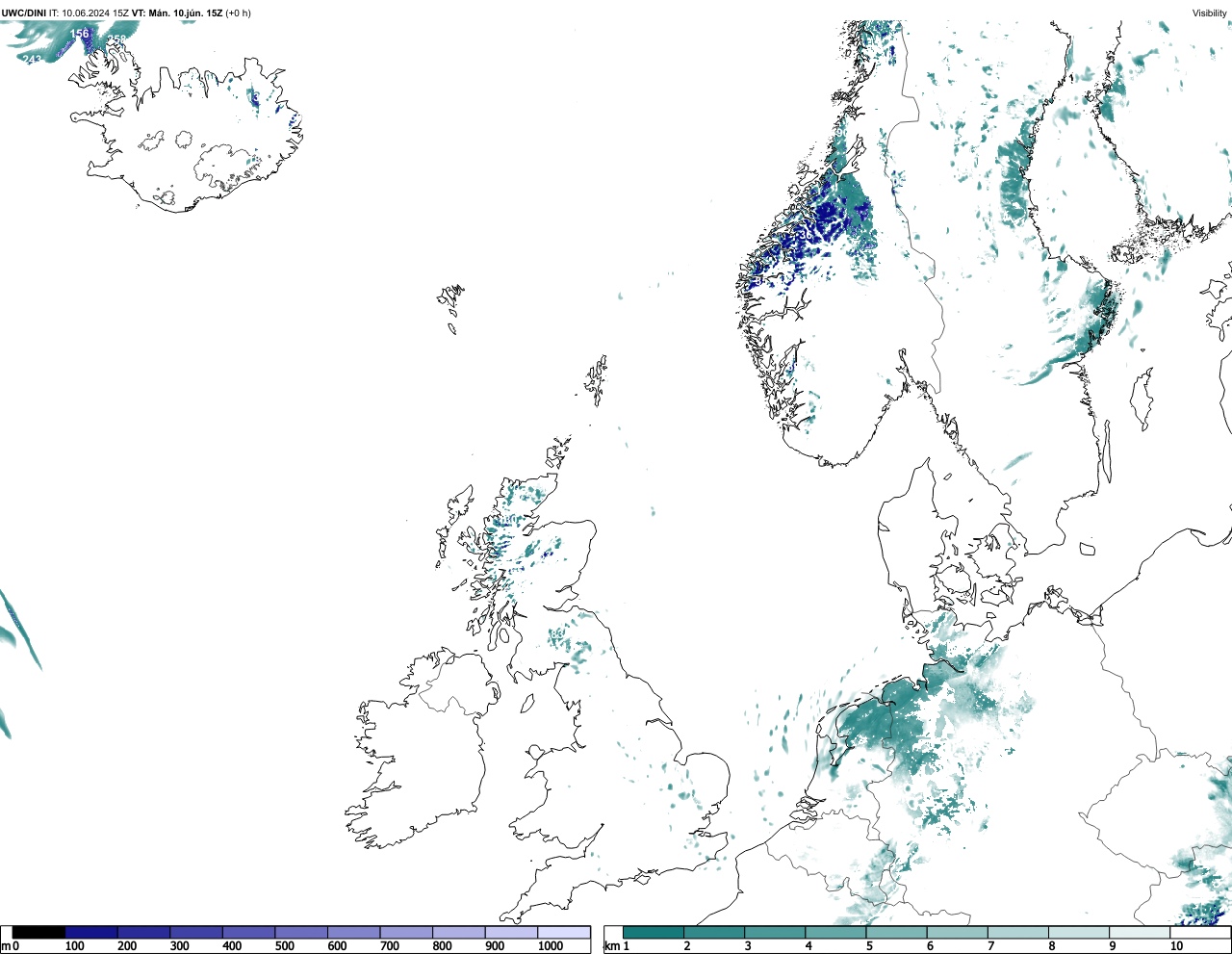
Task: Click the '10' tick label on the km legend
Action: click(1176, 946)
